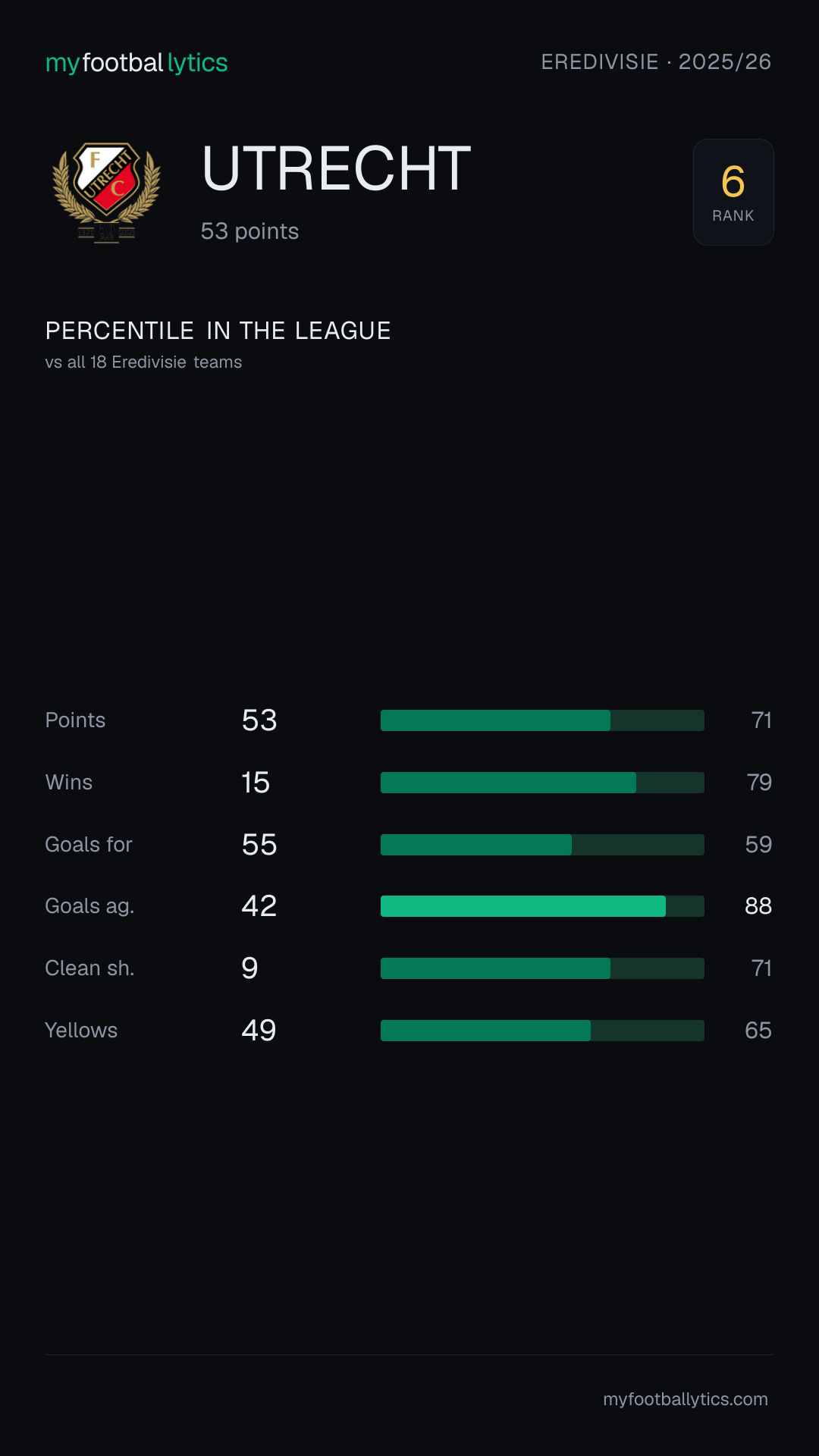Click the Wins percentile bar

(542, 783)
